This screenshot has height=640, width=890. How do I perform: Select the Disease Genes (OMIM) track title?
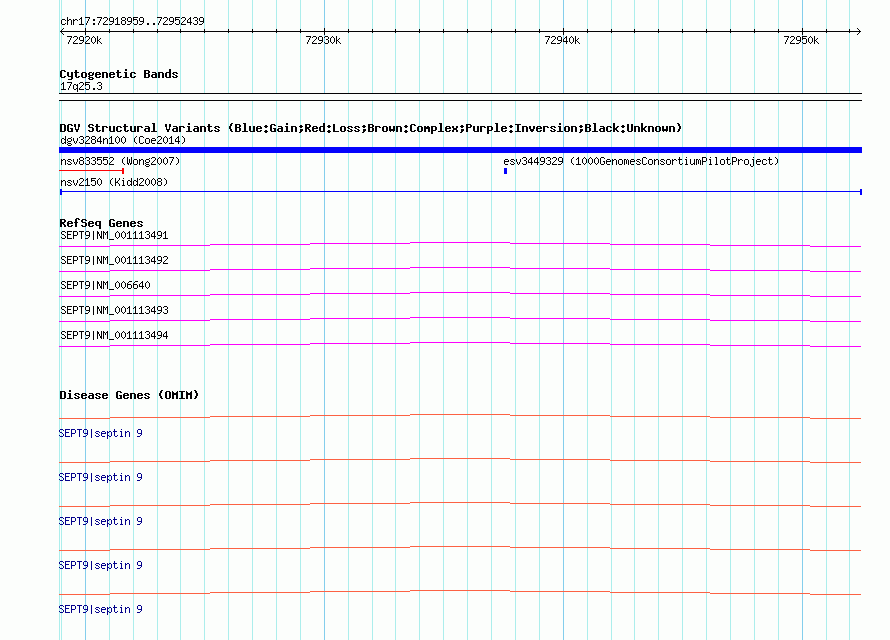tap(129, 395)
